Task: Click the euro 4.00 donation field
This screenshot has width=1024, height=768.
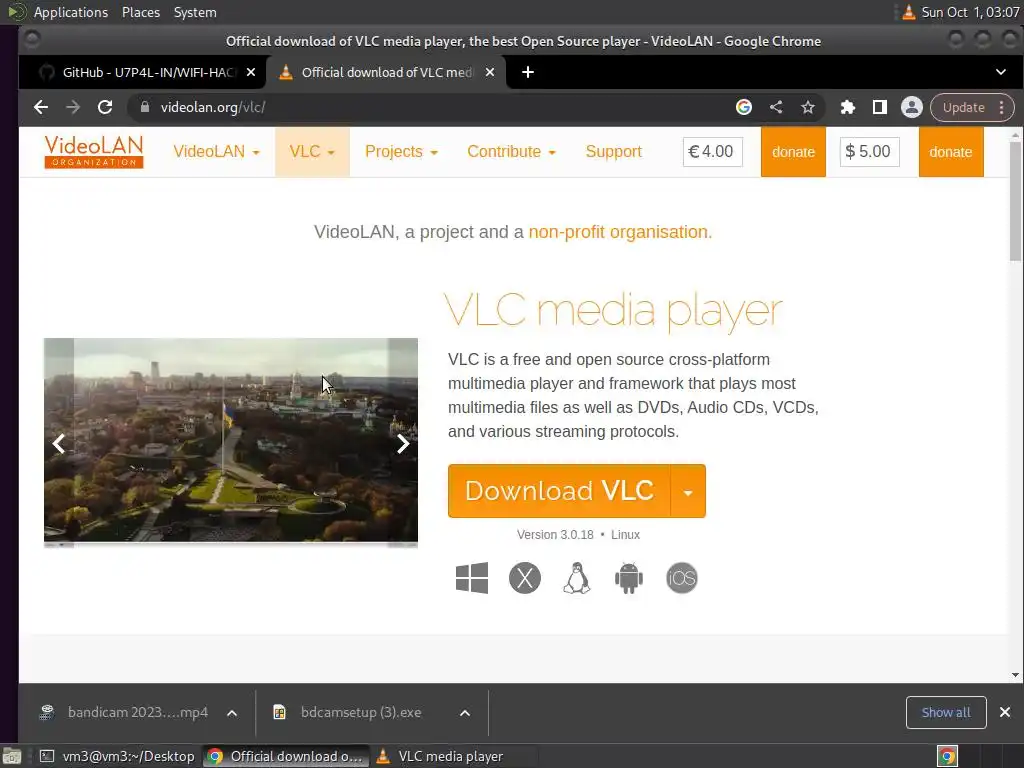Action: click(x=712, y=152)
